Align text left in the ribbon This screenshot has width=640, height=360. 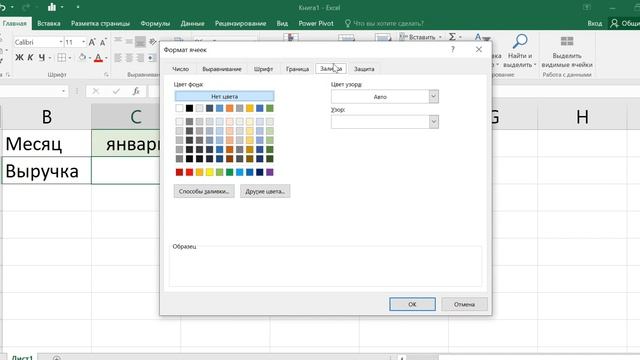118,58
